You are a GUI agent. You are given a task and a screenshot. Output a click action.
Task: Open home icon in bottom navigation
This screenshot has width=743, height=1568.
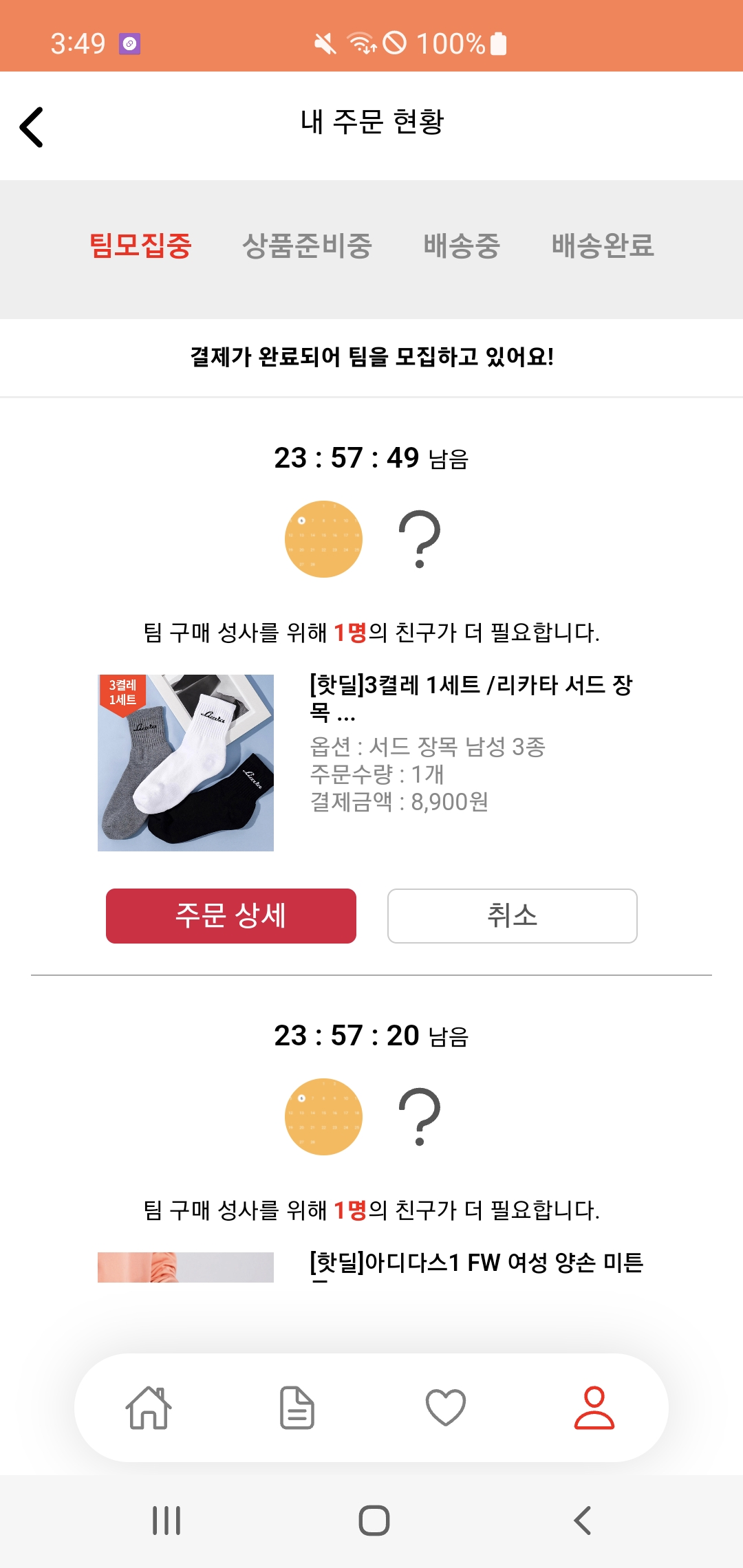click(149, 1408)
